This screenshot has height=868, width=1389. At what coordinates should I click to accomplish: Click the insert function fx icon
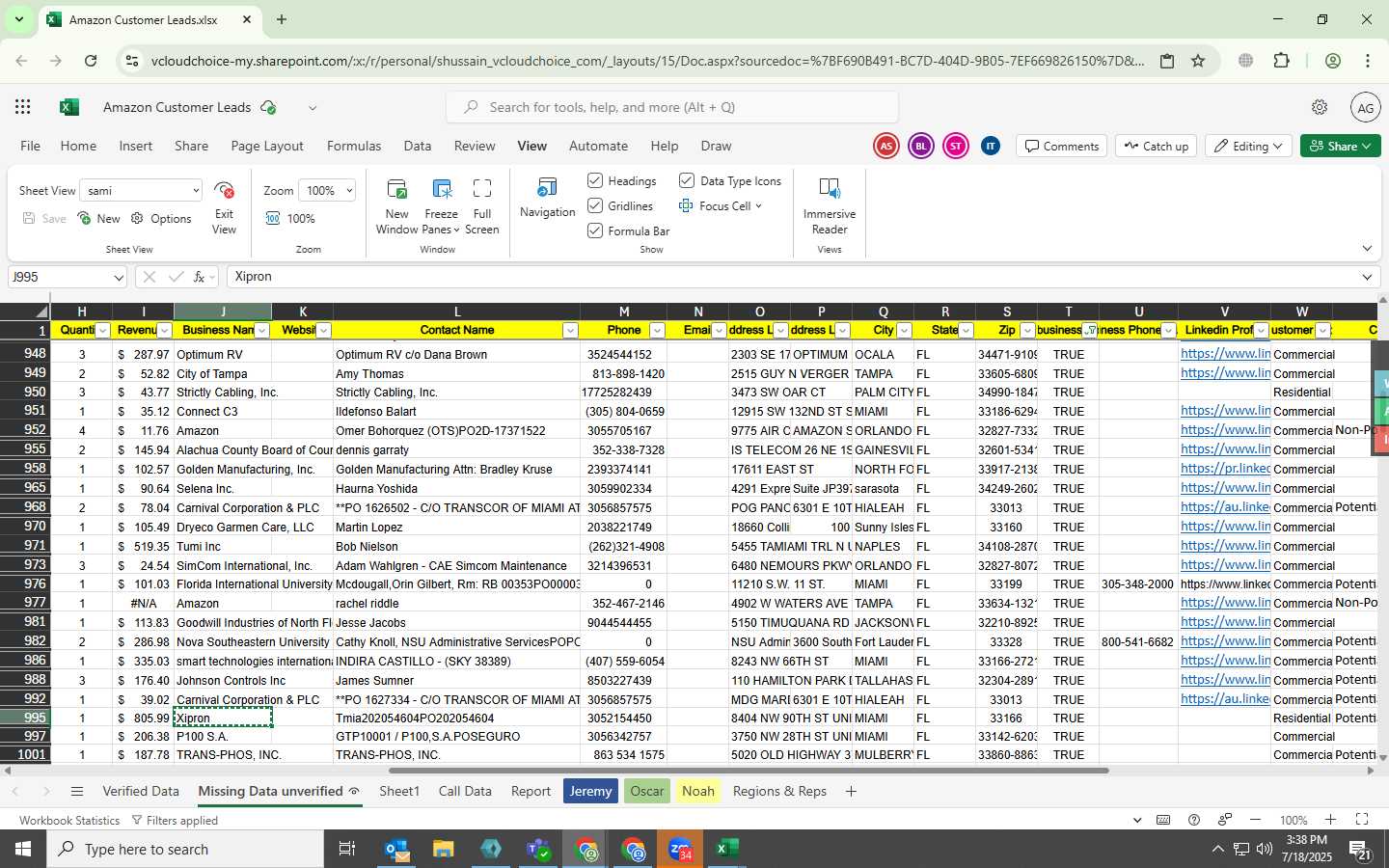(201, 277)
